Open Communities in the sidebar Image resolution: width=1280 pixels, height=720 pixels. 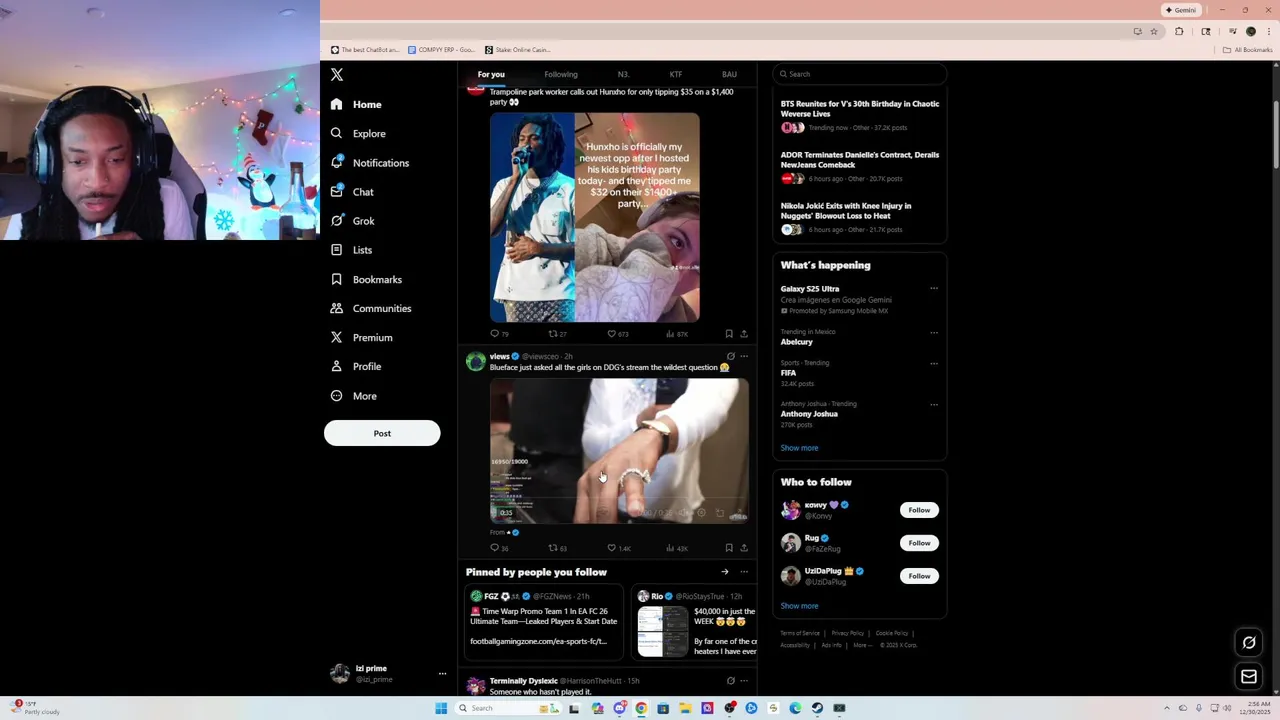coord(371,308)
